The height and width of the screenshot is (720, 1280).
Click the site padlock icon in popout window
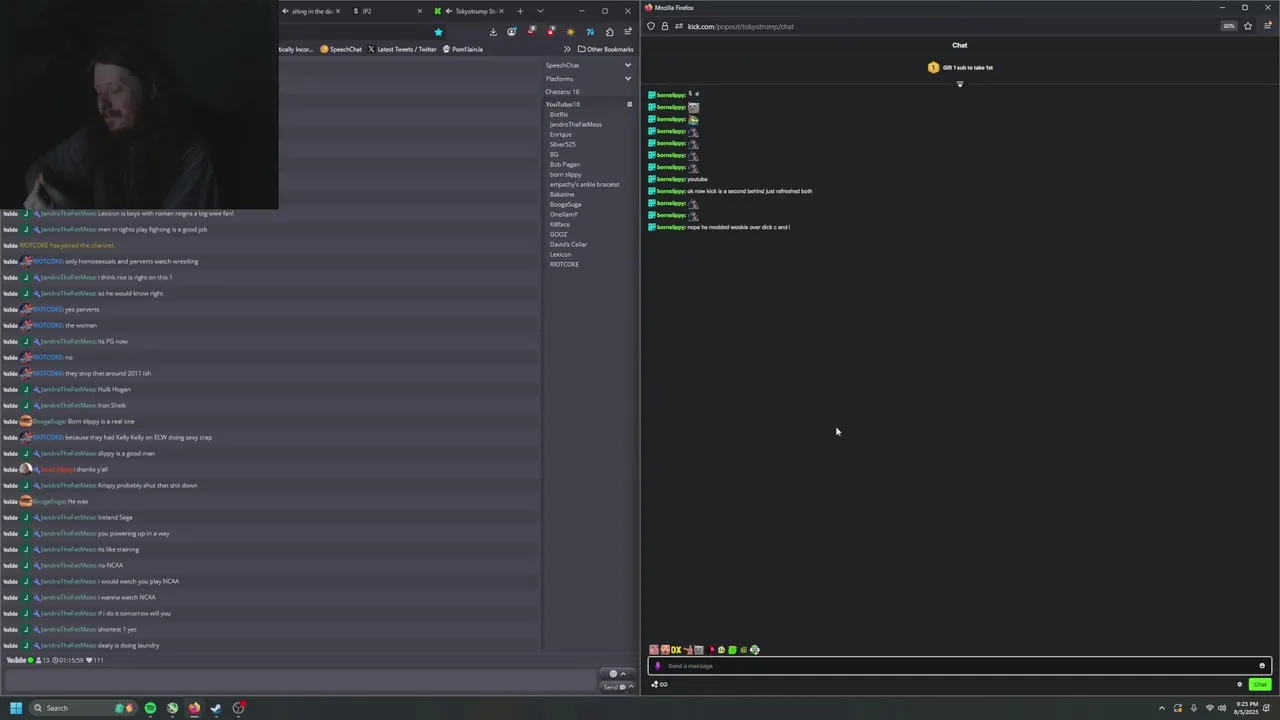coord(664,26)
